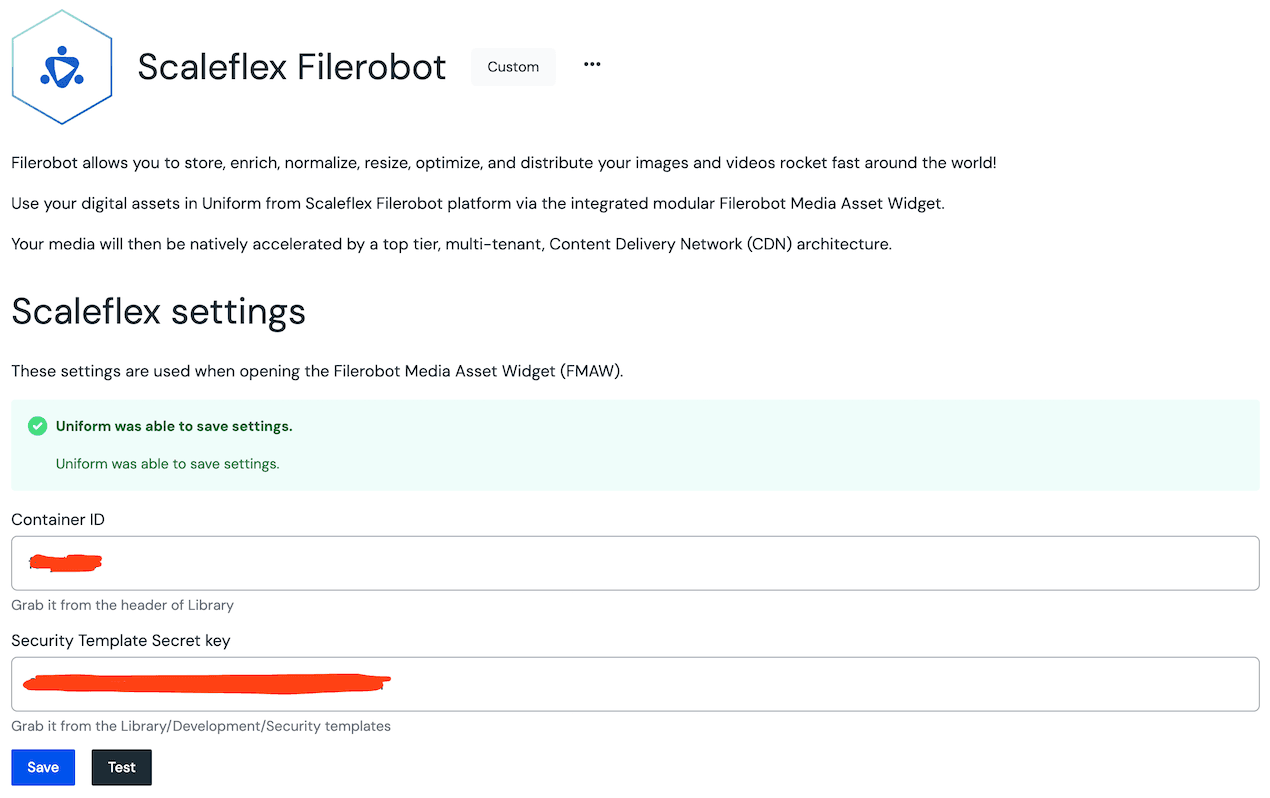Click the green success checkmark icon

37,426
